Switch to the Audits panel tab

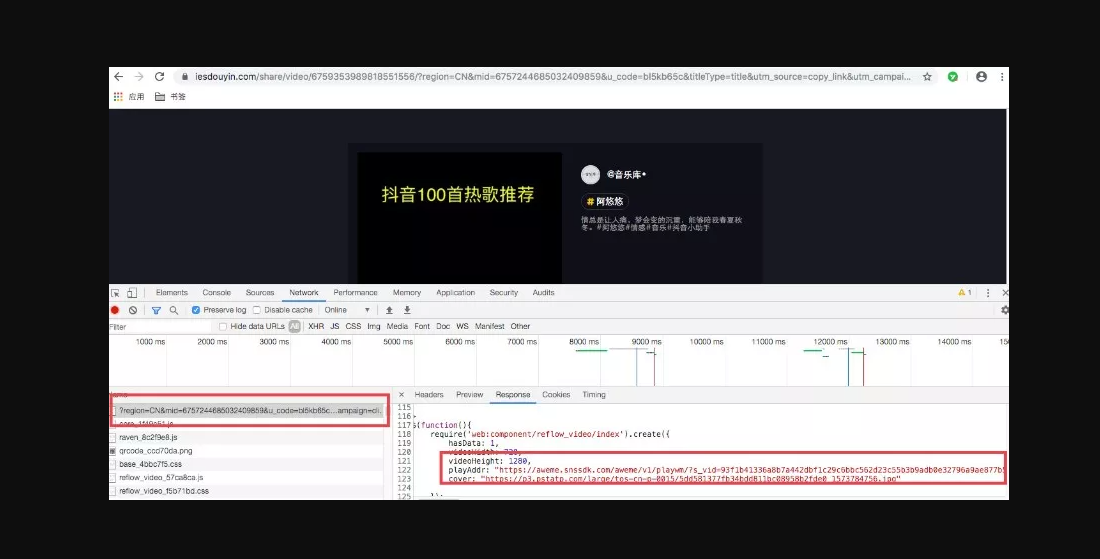click(544, 292)
